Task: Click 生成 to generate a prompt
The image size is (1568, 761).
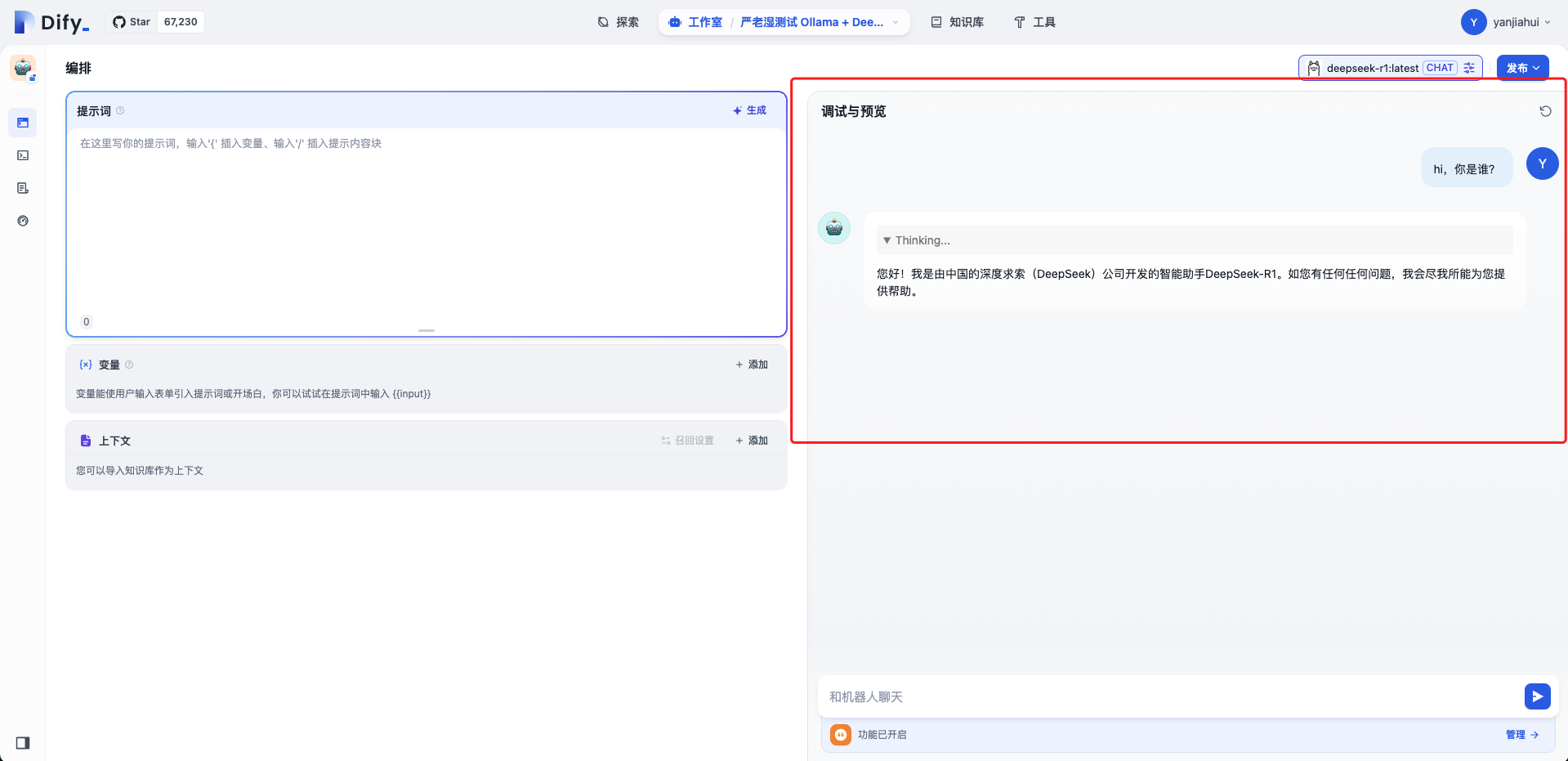Action: 749,110
